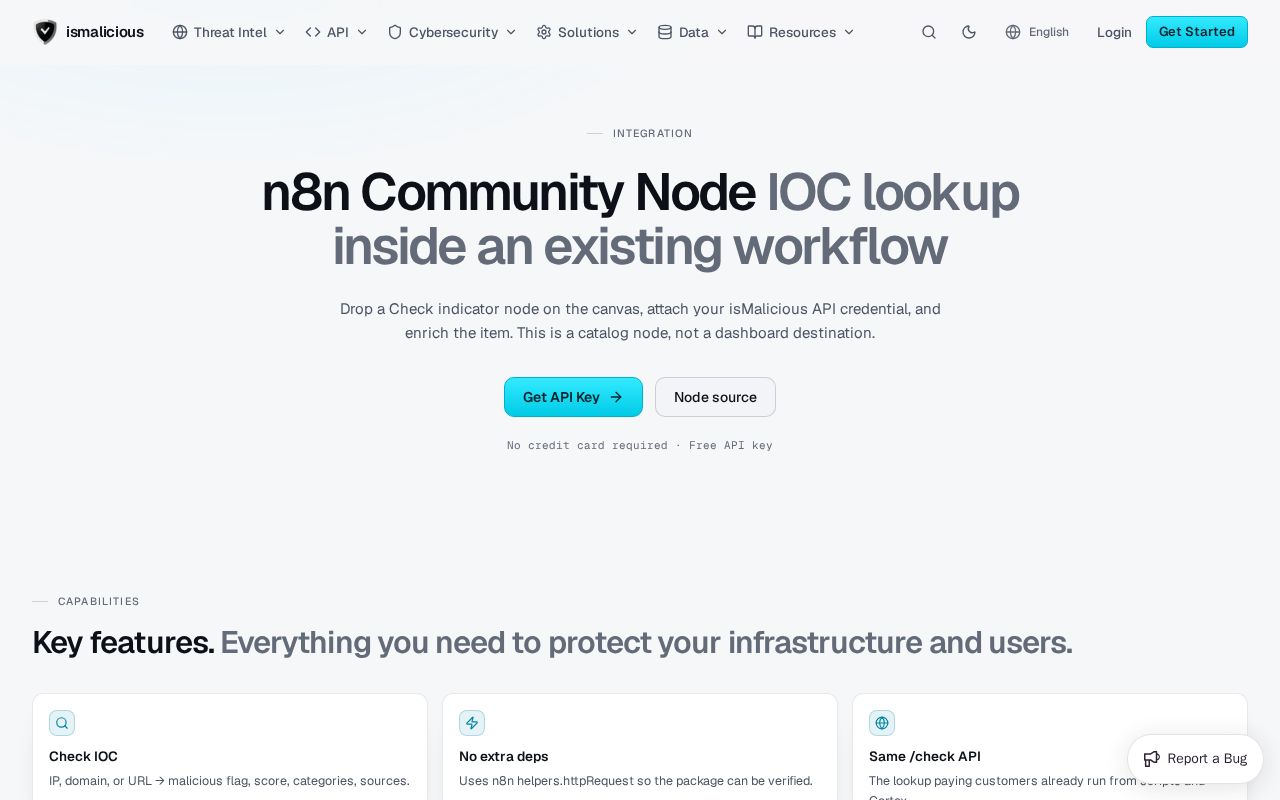Screen dimensions: 1280x800
Task: Click the Check IOC magnifier card icon
Action: (x=62, y=723)
